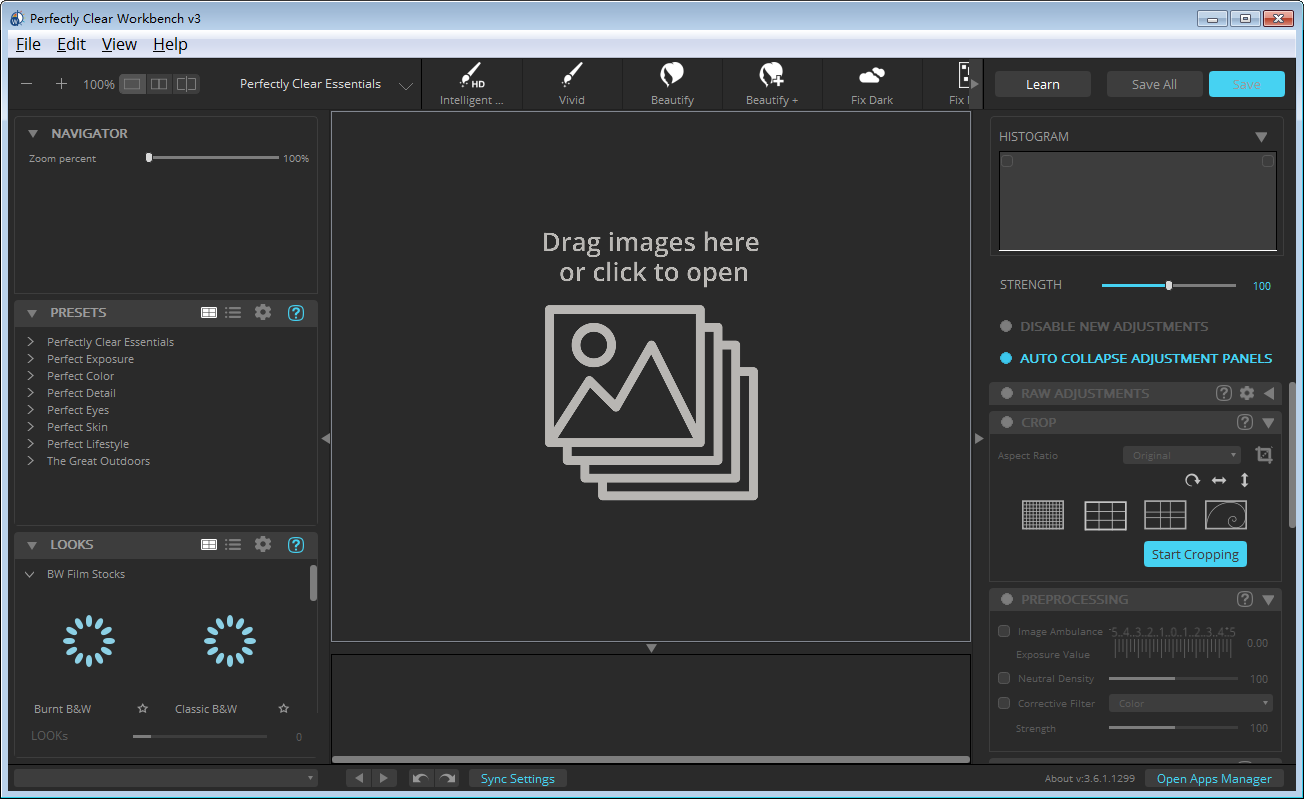Open Presets panel gear settings
Screen dimensions: 1304x799
(263, 312)
